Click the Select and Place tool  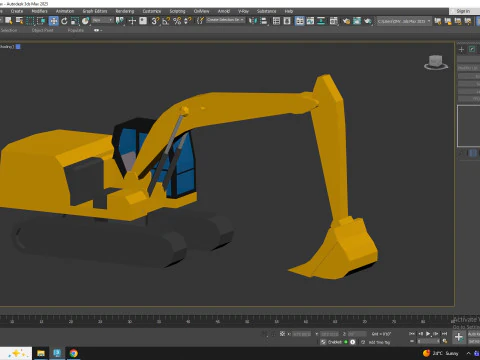tap(86, 21)
